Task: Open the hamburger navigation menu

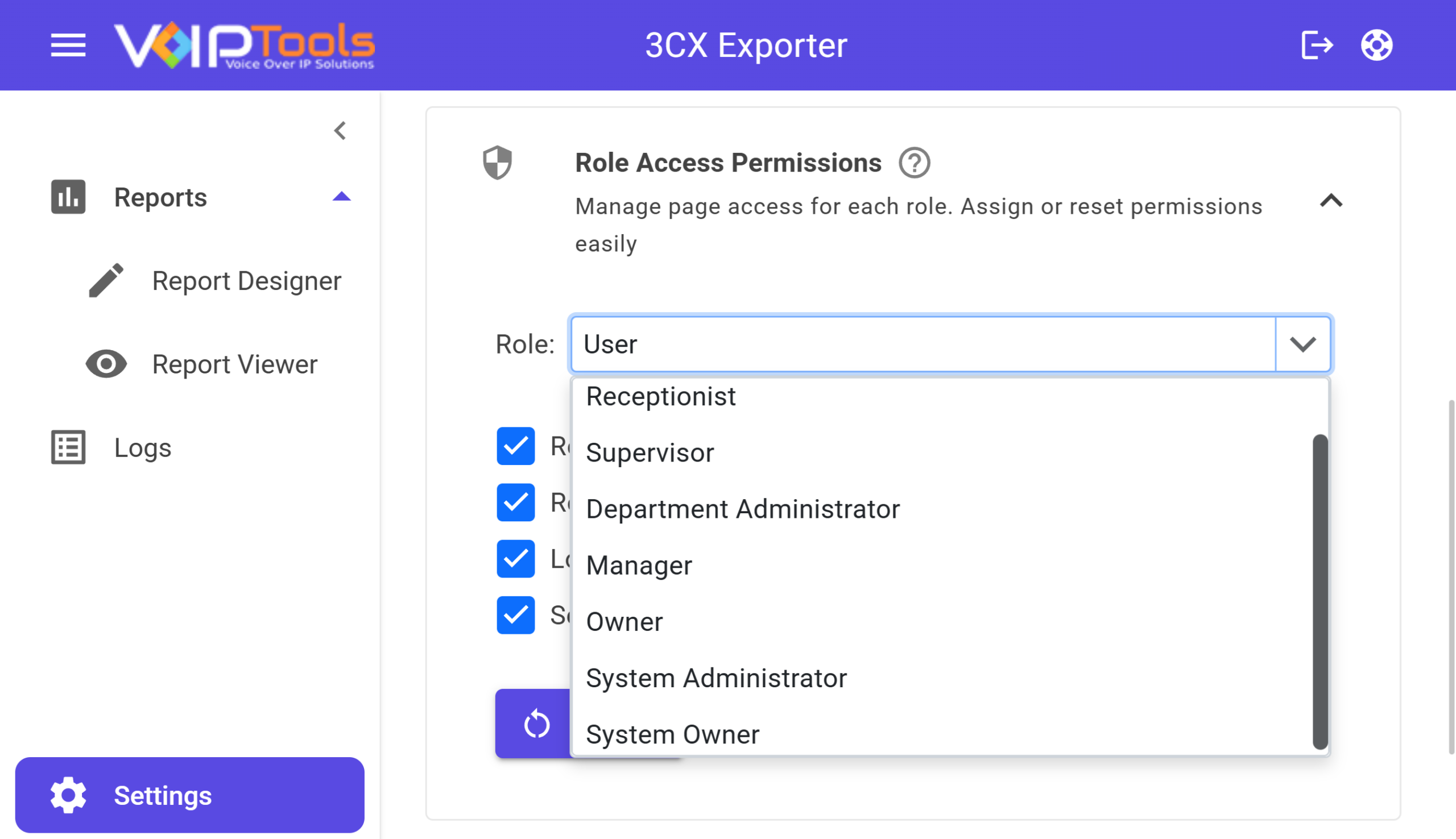Action: [68, 45]
